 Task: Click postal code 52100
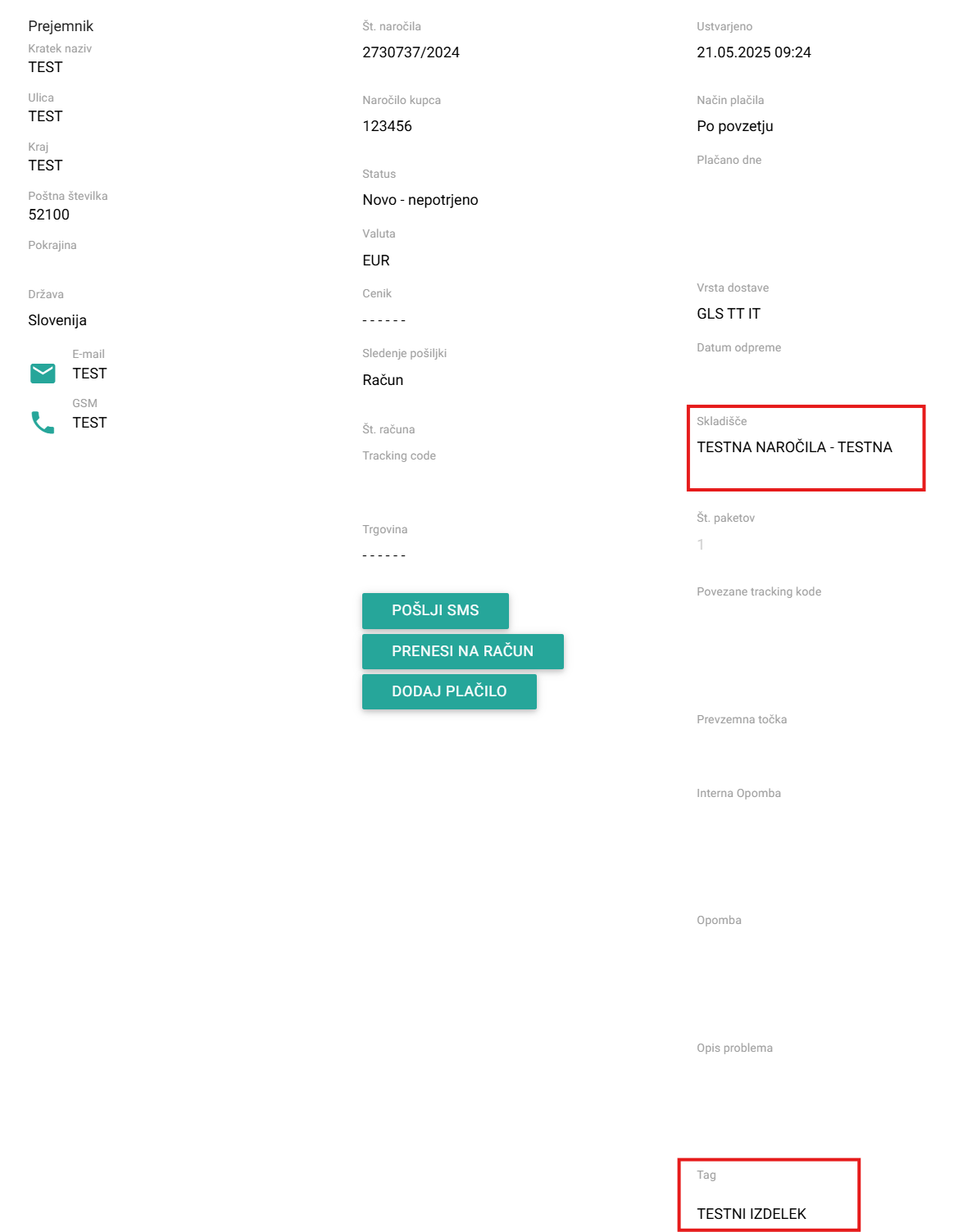click(49, 215)
